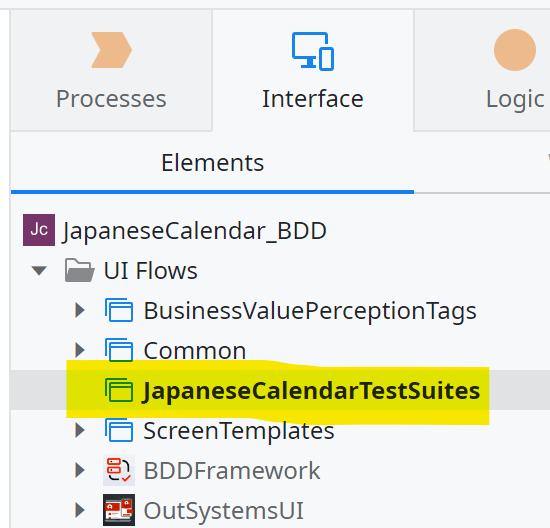550x528 pixels.
Task: Click the purple Jc module icon
Action: [39, 230]
